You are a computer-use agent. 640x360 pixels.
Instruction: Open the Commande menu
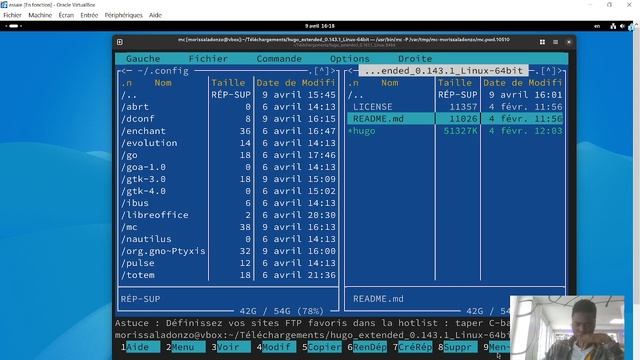[279, 59]
